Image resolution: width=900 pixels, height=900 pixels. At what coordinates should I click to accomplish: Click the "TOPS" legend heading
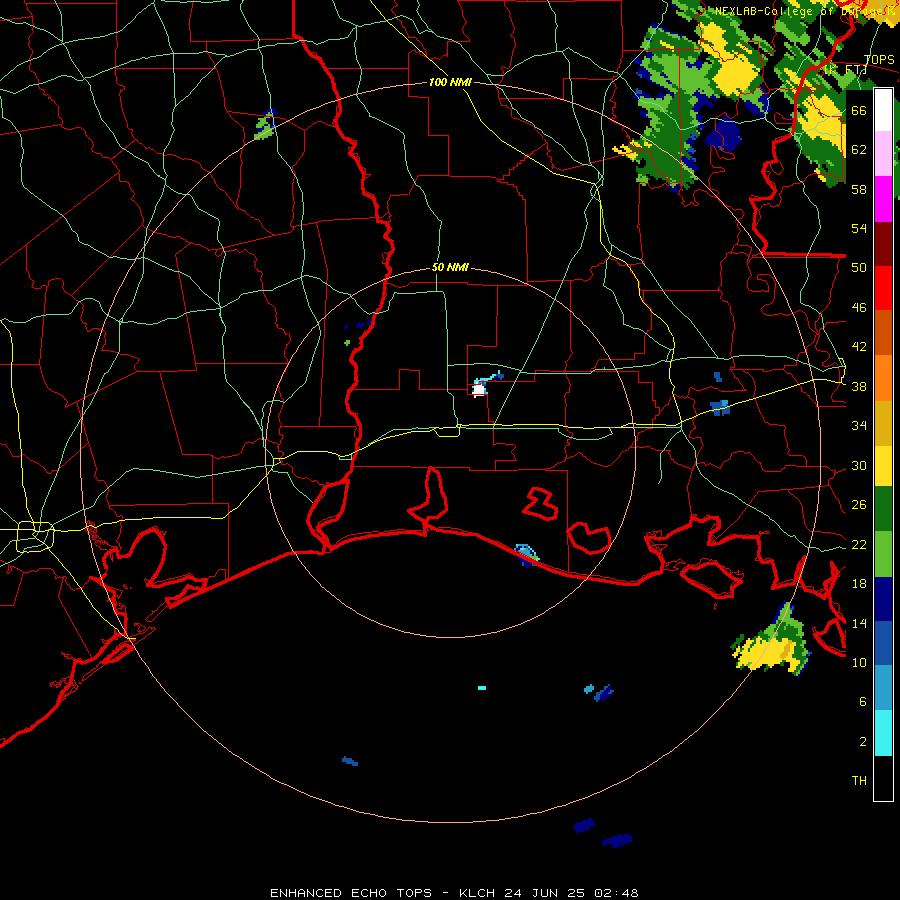click(879, 60)
